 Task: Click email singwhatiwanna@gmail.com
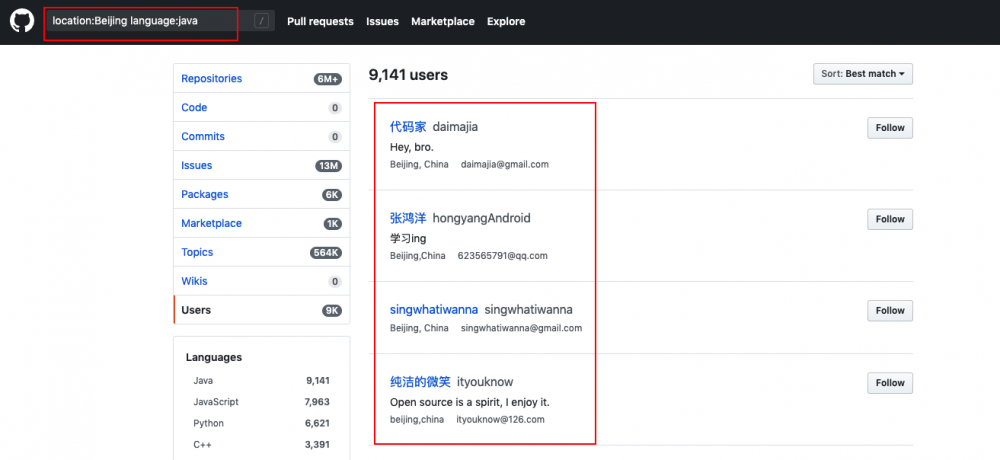521,328
